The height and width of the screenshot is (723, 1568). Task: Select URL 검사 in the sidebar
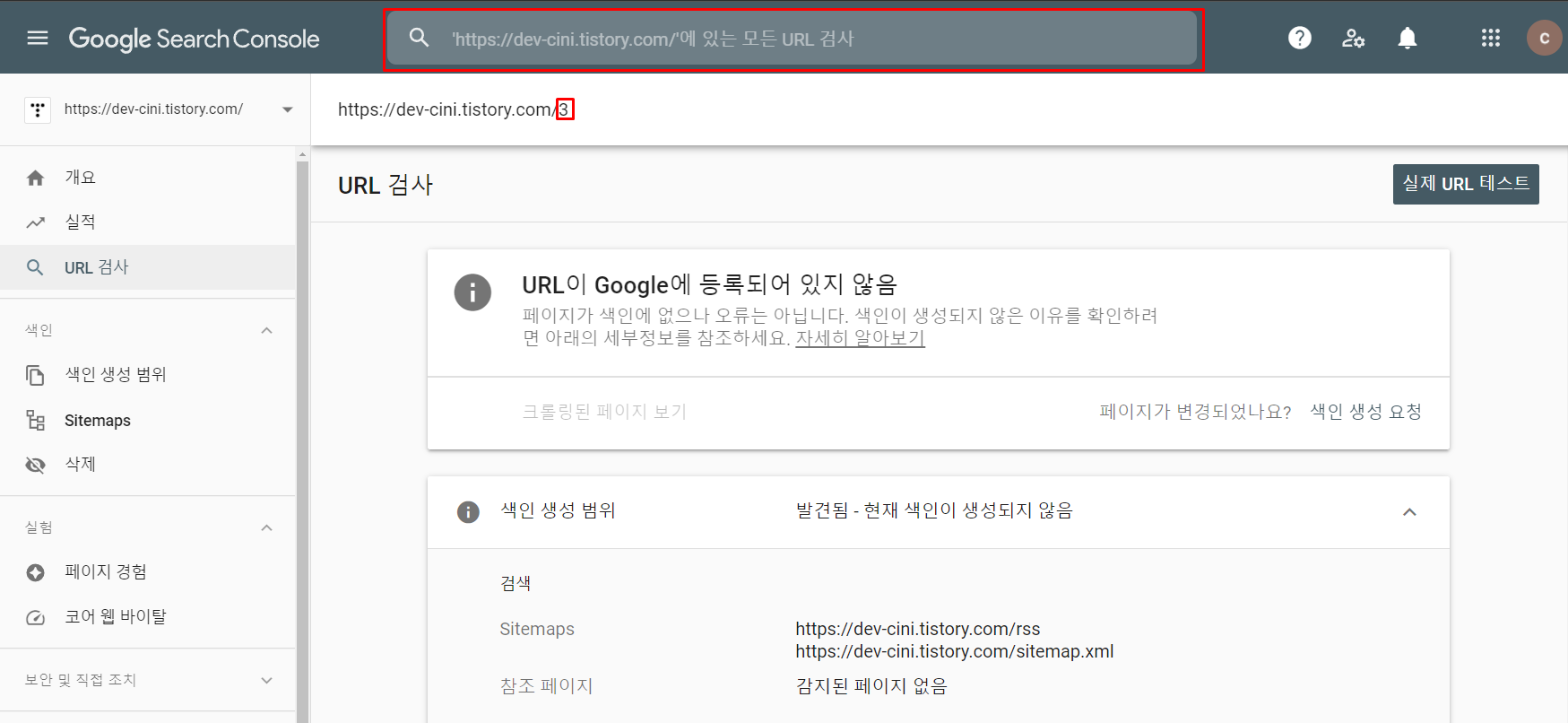pos(148,267)
